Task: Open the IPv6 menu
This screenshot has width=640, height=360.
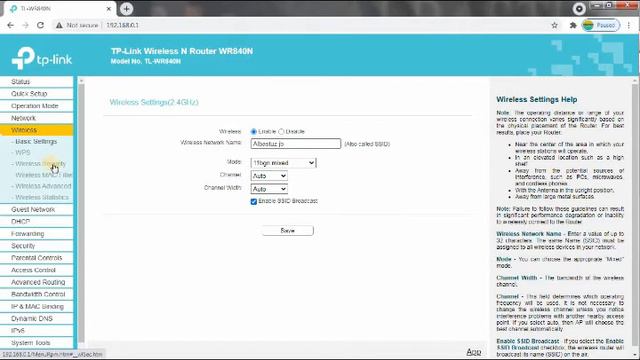Action: (37, 331)
